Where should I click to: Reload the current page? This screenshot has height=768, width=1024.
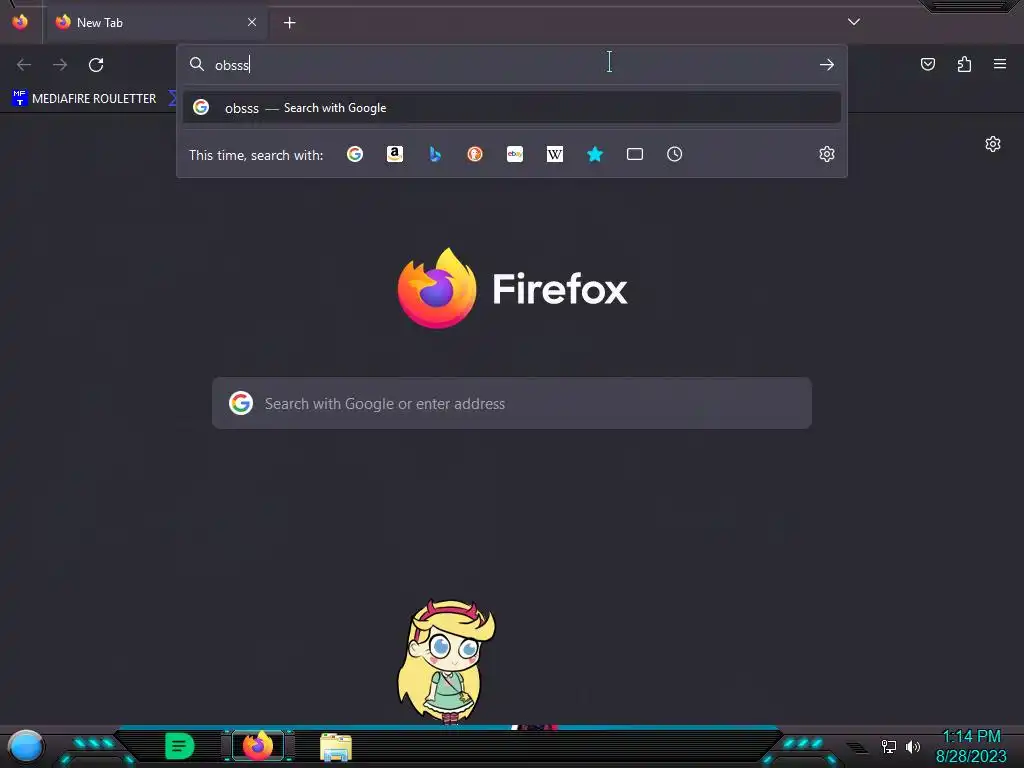tap(96, 65)
